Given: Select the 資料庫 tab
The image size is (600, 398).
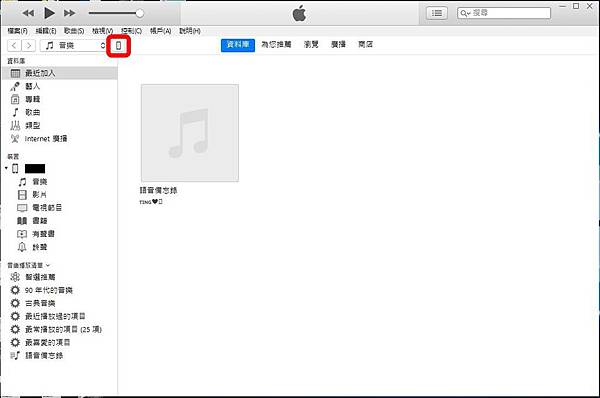Looking at the screenshot, I should click(238, 45).
